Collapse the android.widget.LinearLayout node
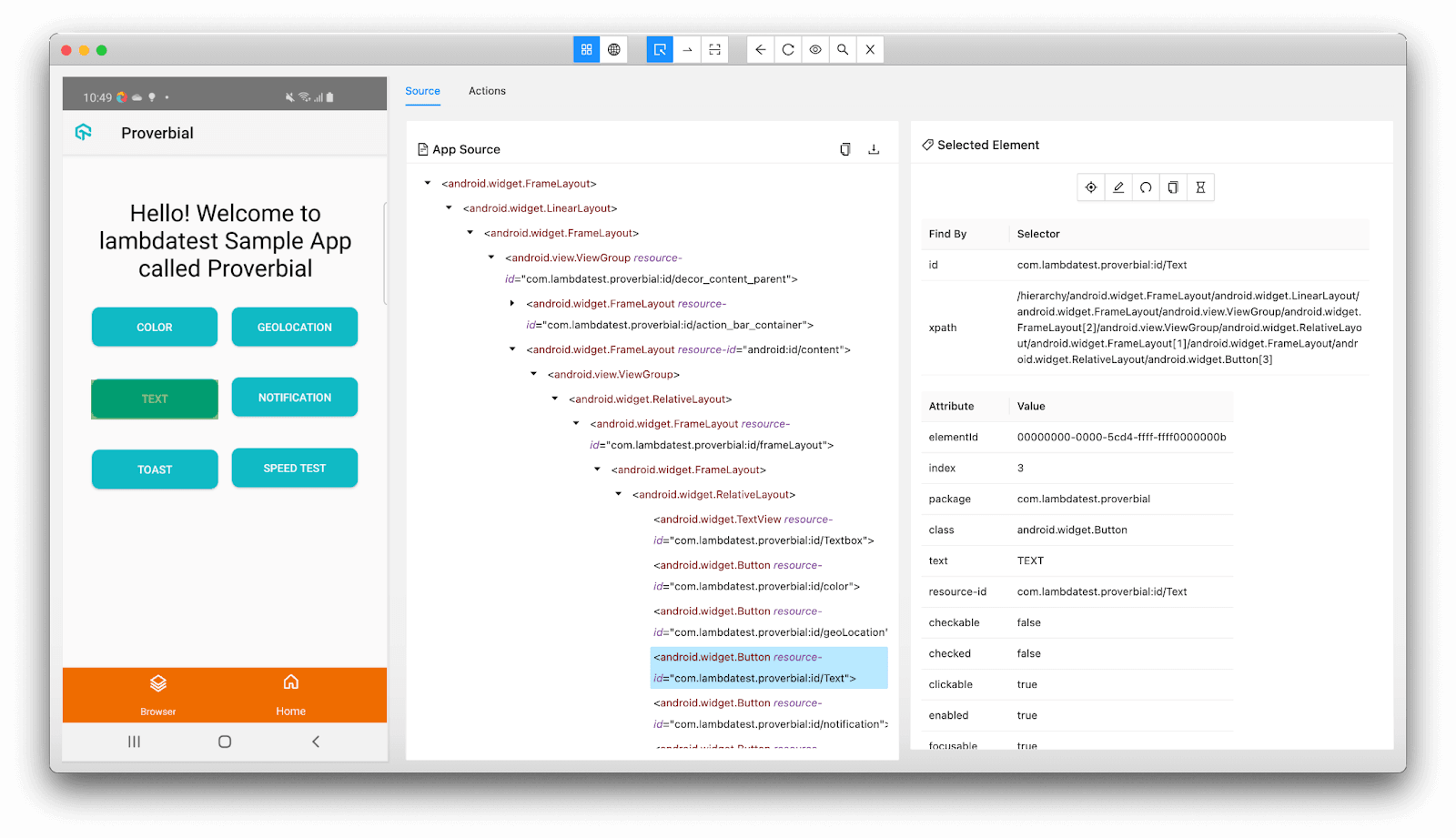Image resolution: width=1456 pixels, height=838 pixels. (x=449, y=207)
